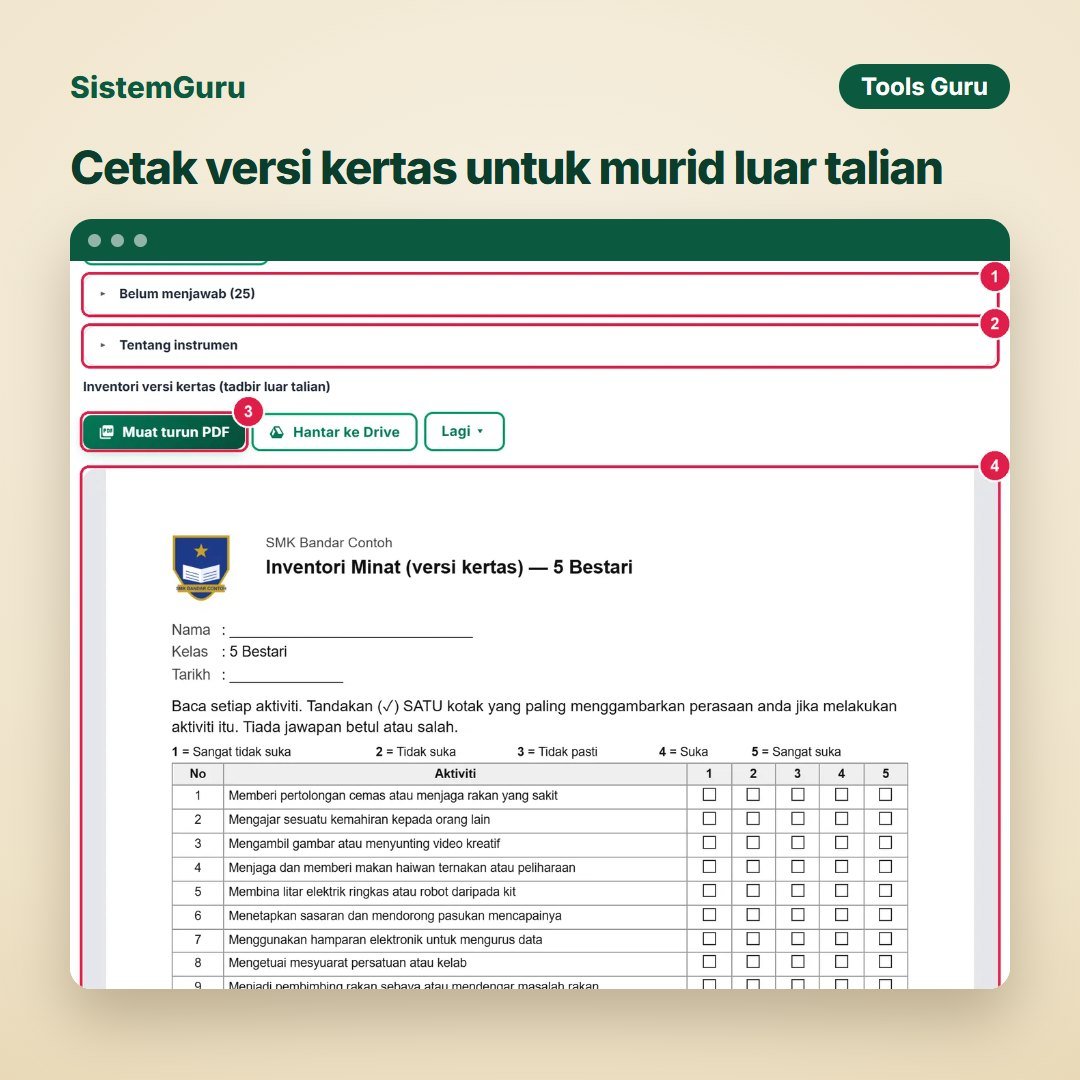Click the instruction paragraph starting Baca setiap aktiviti

pos(534,716)
